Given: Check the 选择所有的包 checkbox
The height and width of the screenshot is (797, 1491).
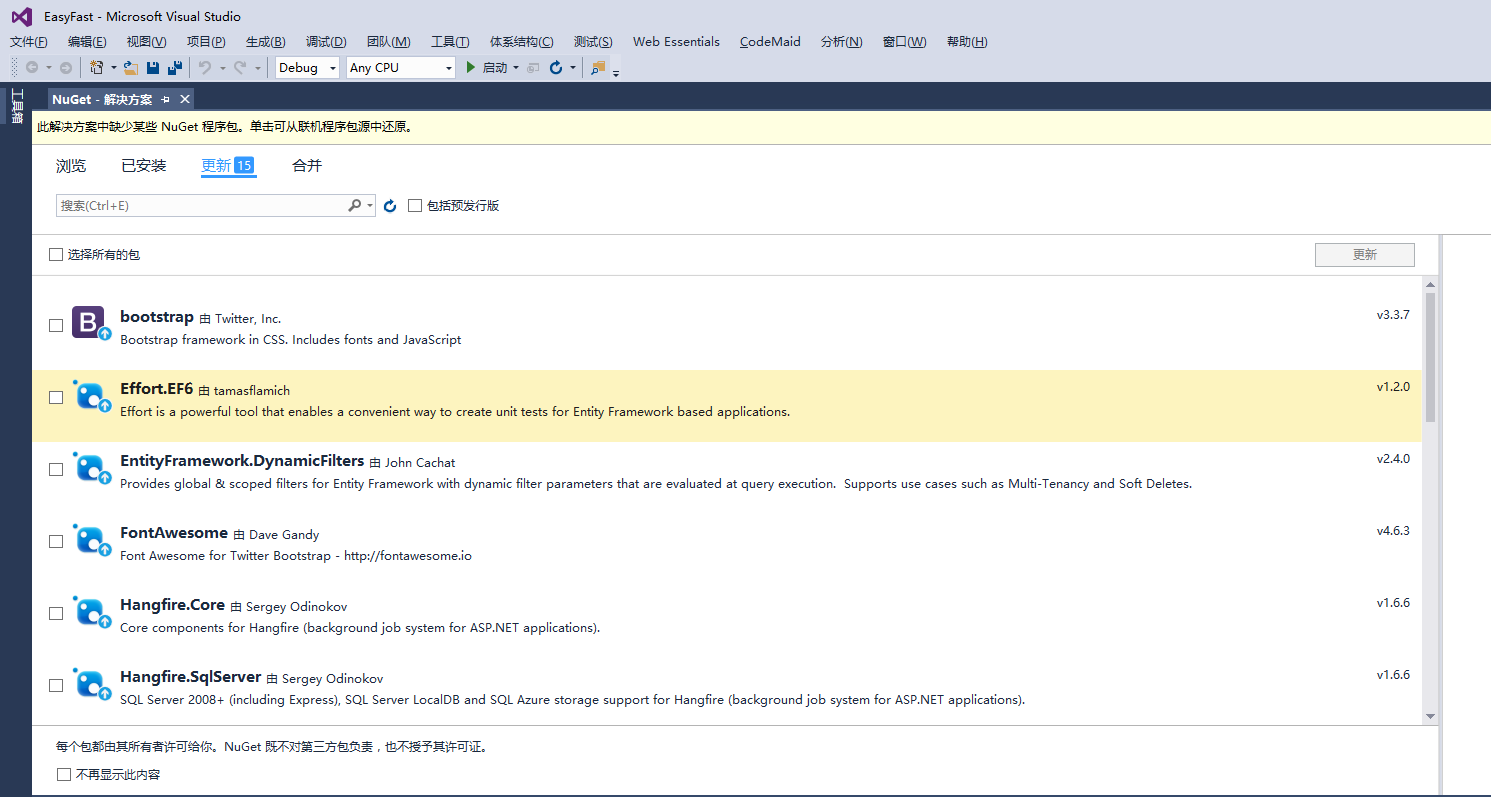Looking at the screenshot, I should (x=56, y=255).
